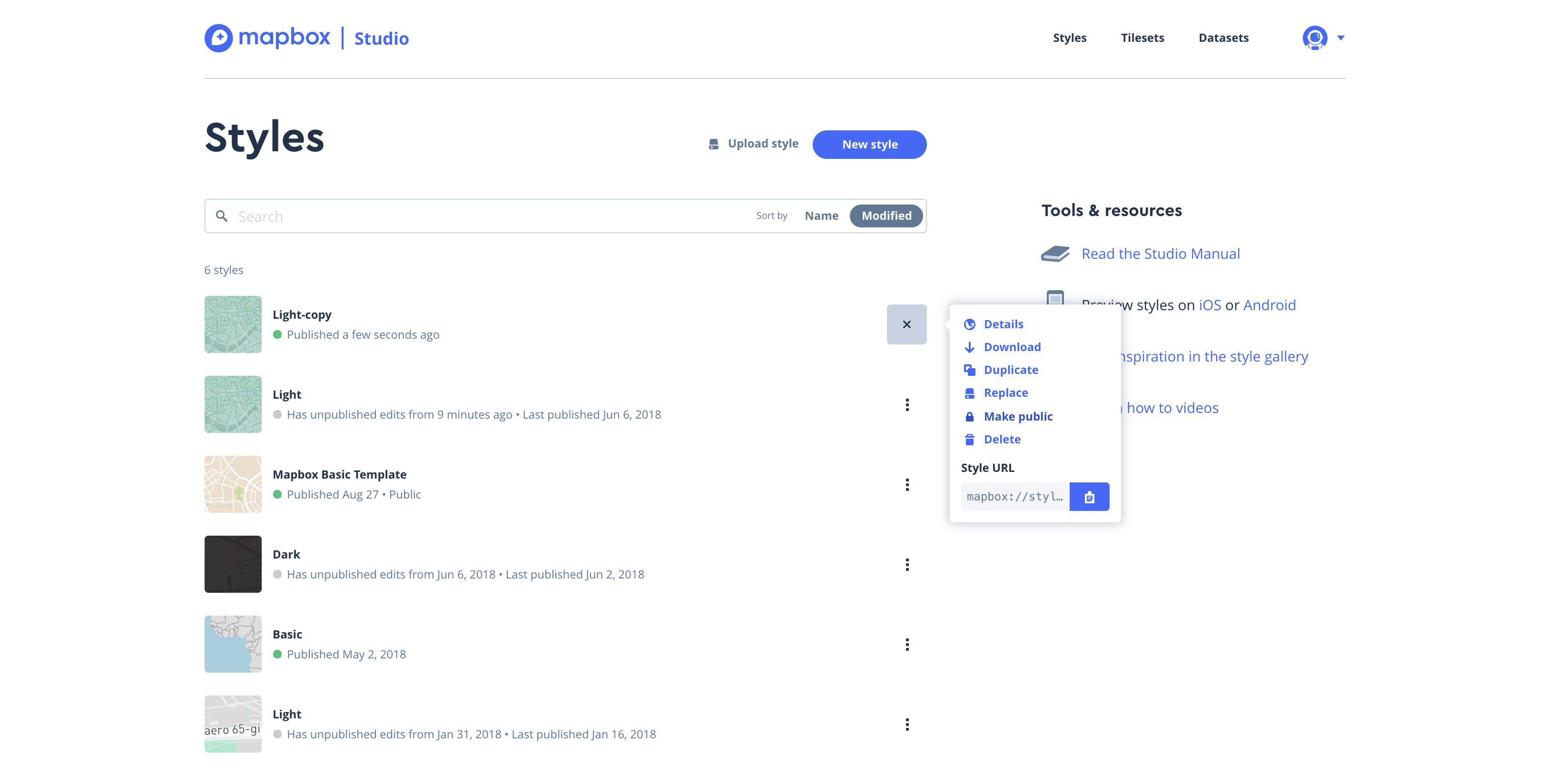Image resolution: width=1555 pixels, height=784 pixels.
Task: Copy the Style URL to clipboard
Action: point(1089,497)
